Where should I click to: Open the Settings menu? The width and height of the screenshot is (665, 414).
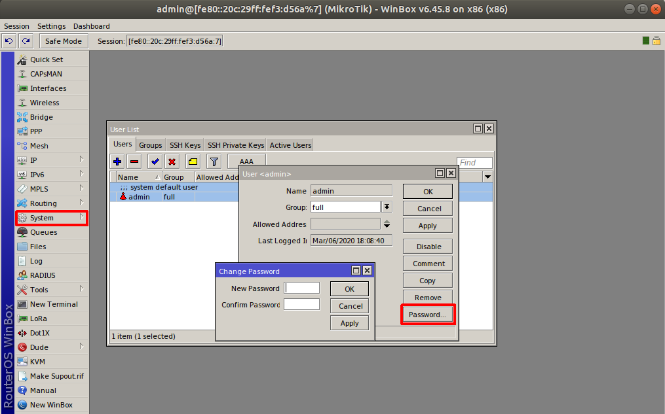tap(51, 26)
